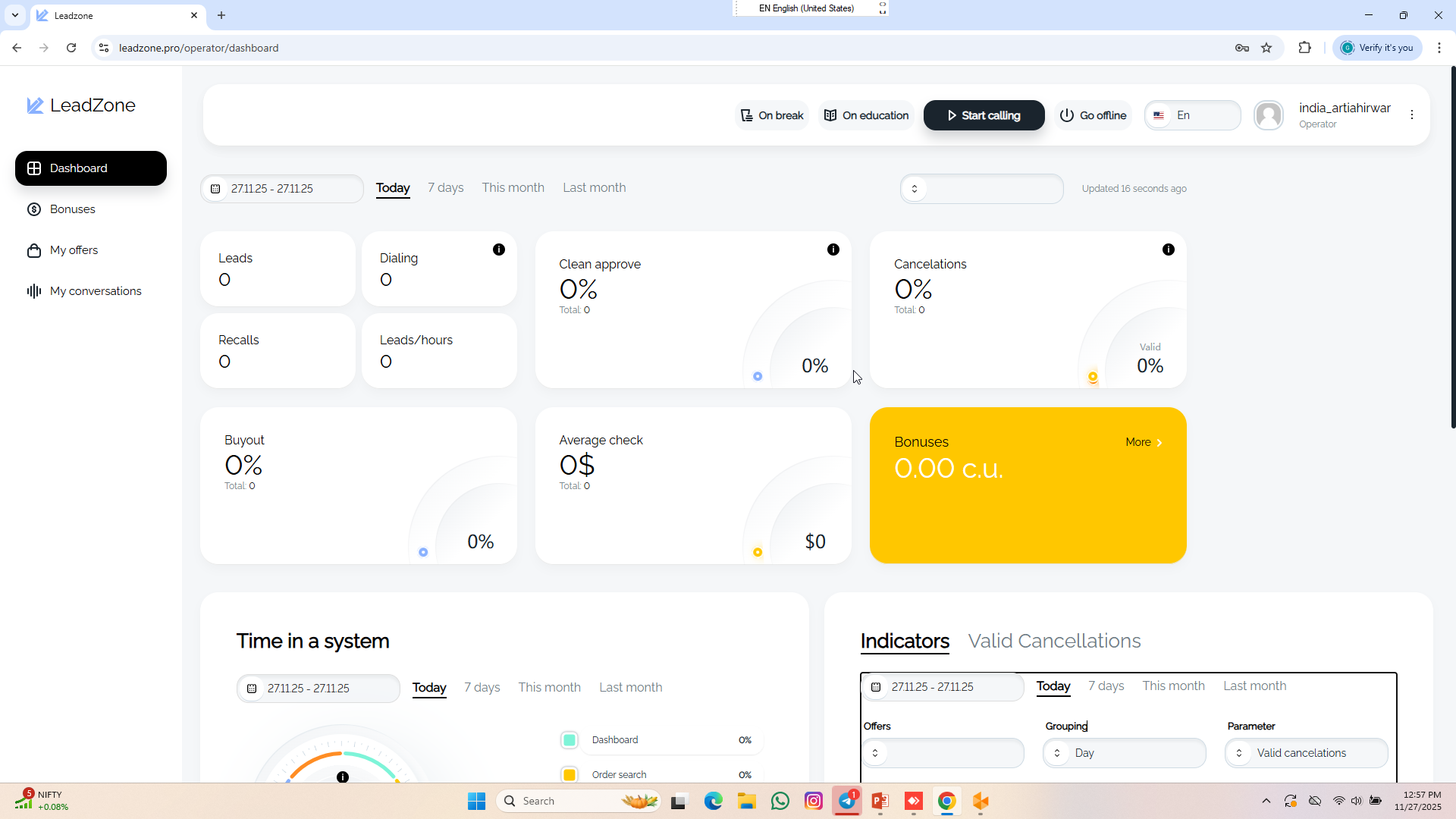Open the three-dot user menu icon
The width and height of the screenshot is (1456, 819).
pyautogui.click(x=1412, y=115)
